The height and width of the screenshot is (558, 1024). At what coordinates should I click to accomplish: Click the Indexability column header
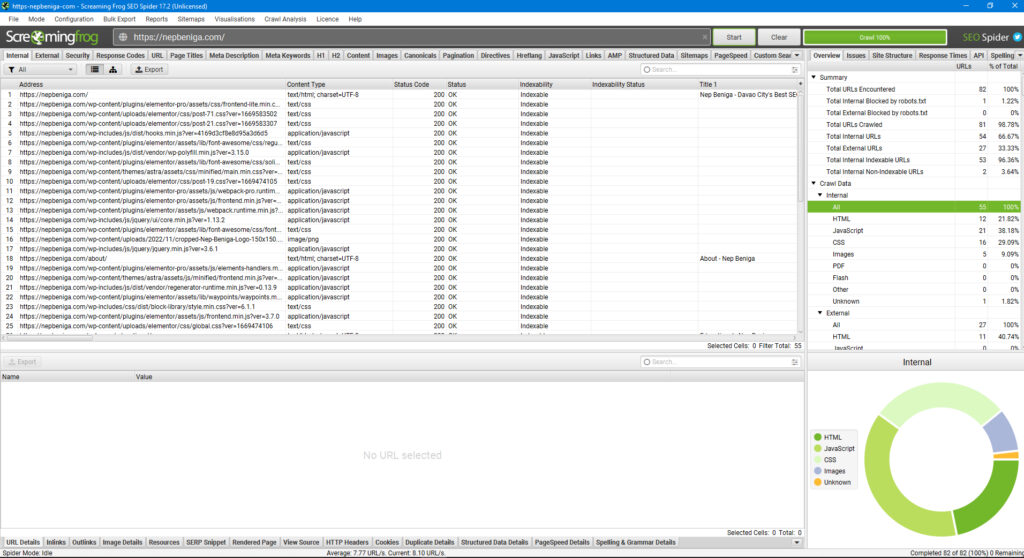click(x=554, y=84)
